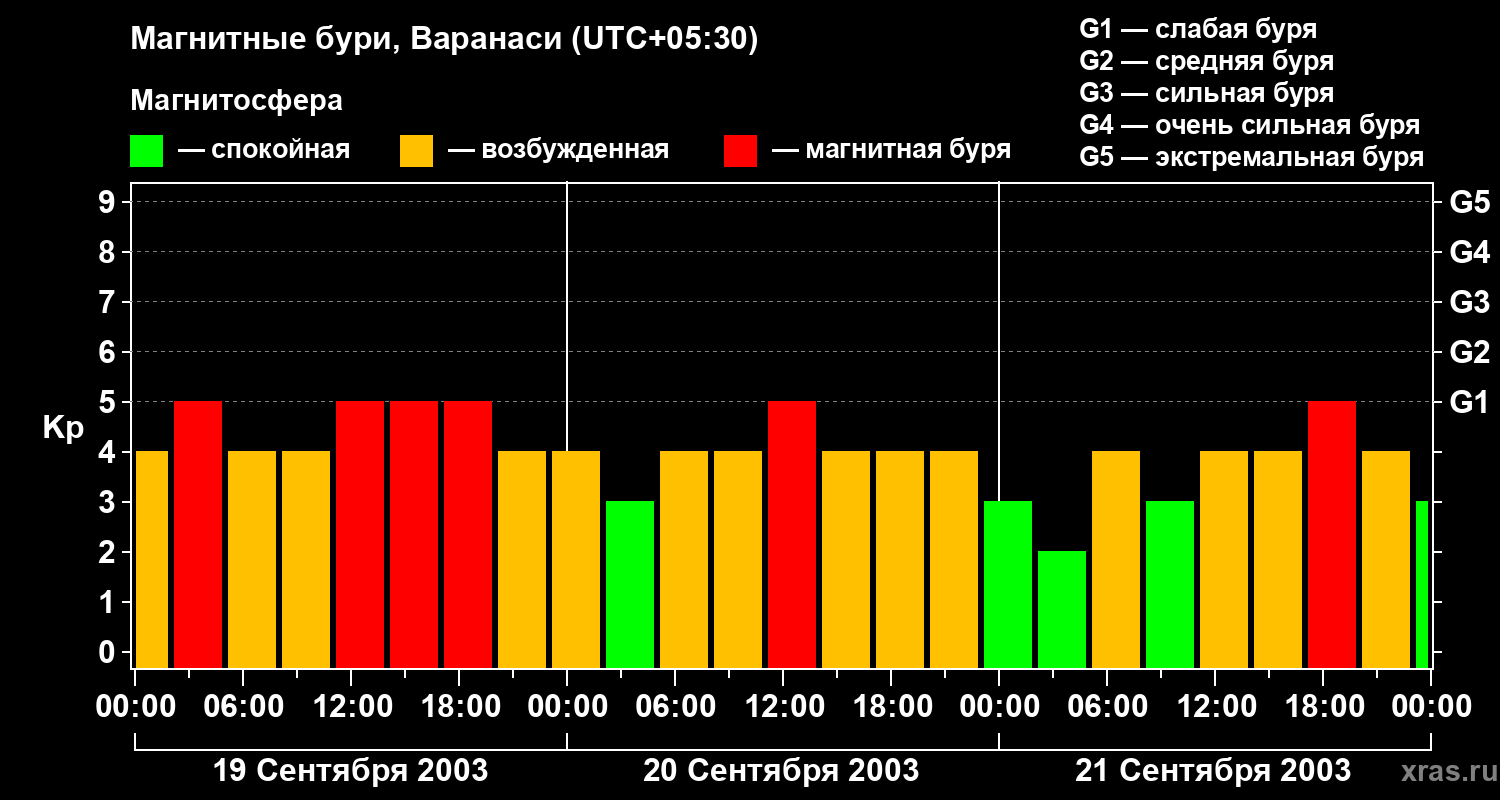Click the 06:00 time label for 21 September

click(1106, 706)
